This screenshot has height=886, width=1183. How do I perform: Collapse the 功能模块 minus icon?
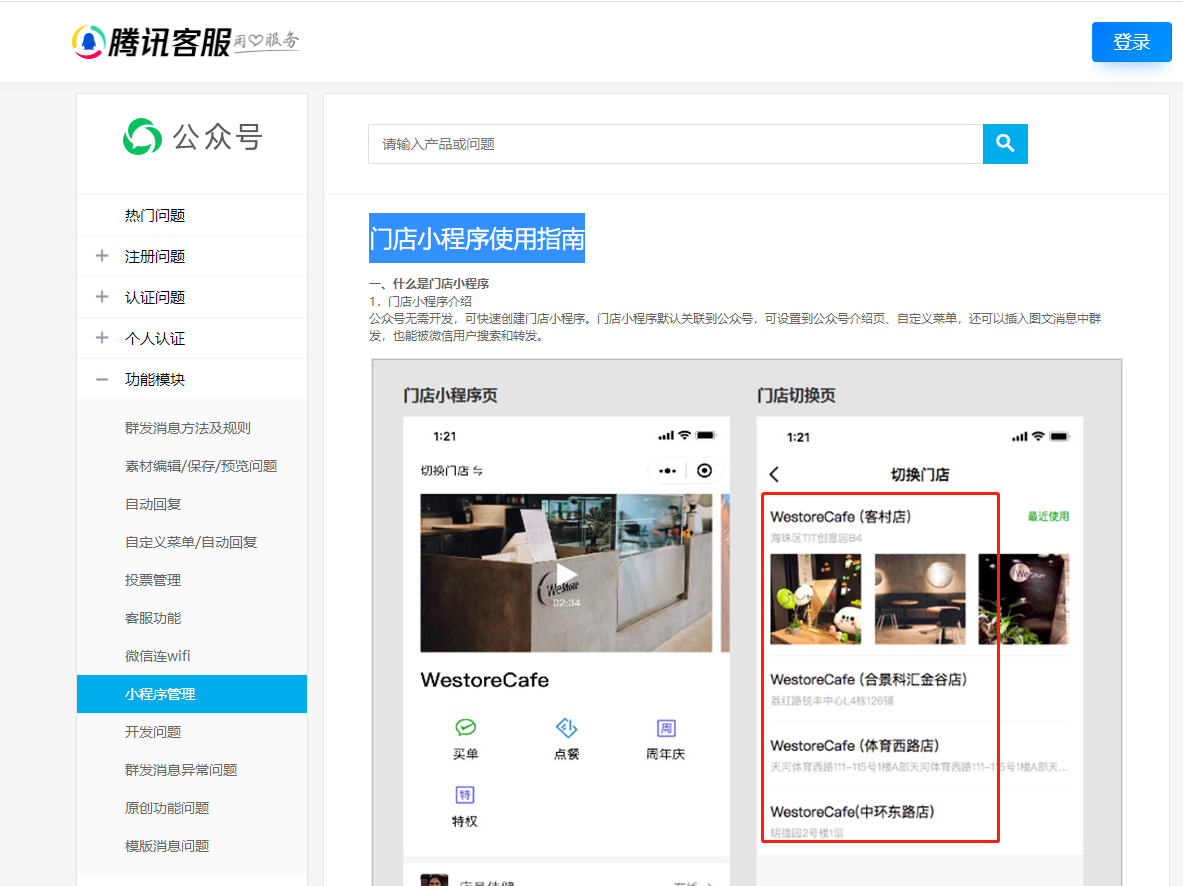pos(102,379)
